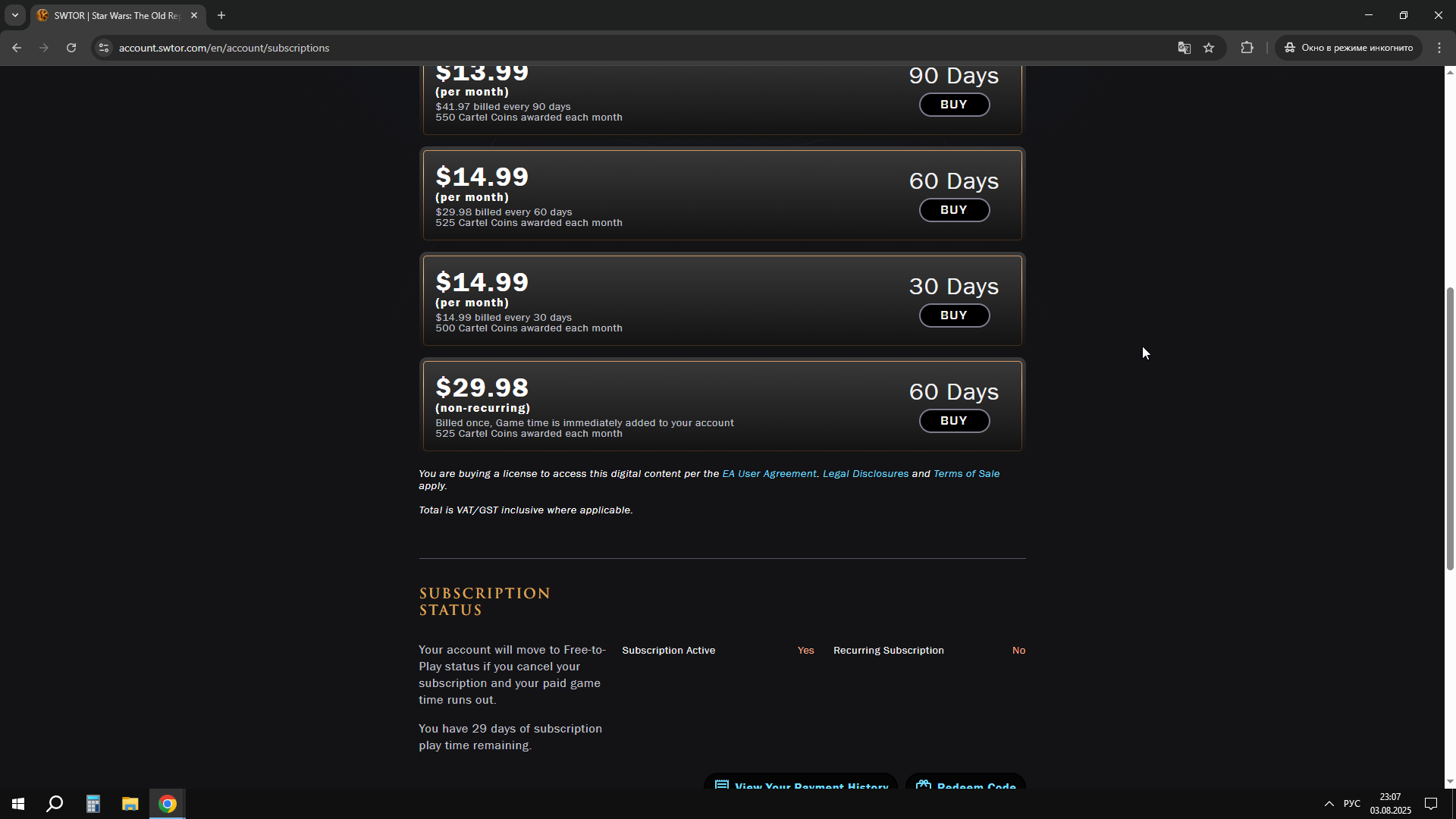Click the browser forward arrow

click(x=44, y=48)
